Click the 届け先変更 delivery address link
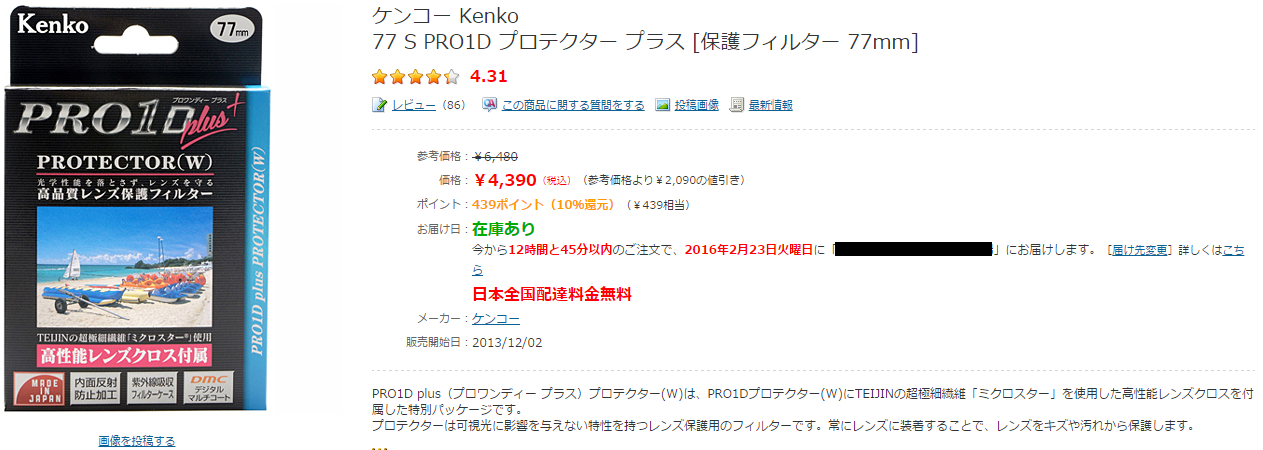The width and height of the screenshot is (1263, 450). (x=1139, y=250)
